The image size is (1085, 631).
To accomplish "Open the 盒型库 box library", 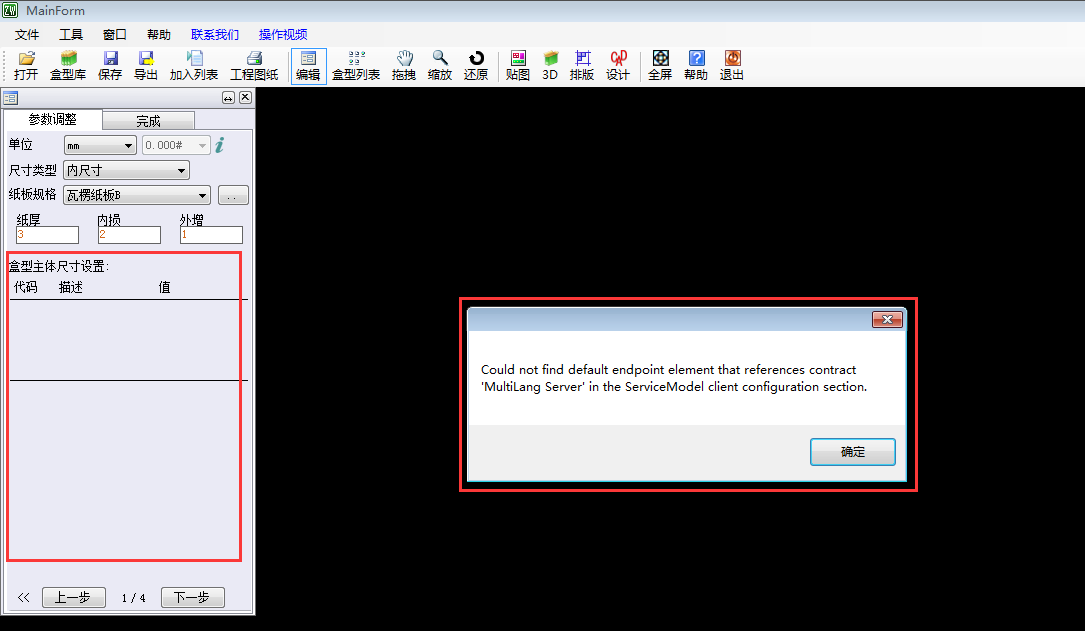I will (x=68, y=65).
